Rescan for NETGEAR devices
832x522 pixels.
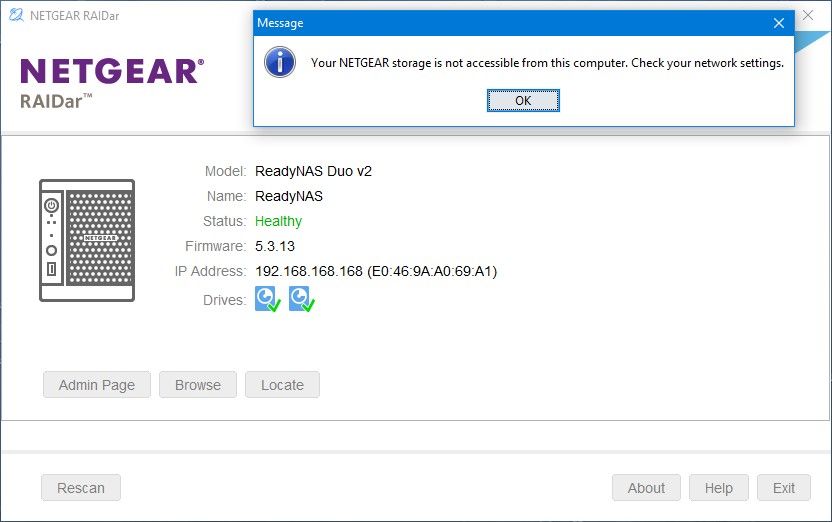pos(81,488)
